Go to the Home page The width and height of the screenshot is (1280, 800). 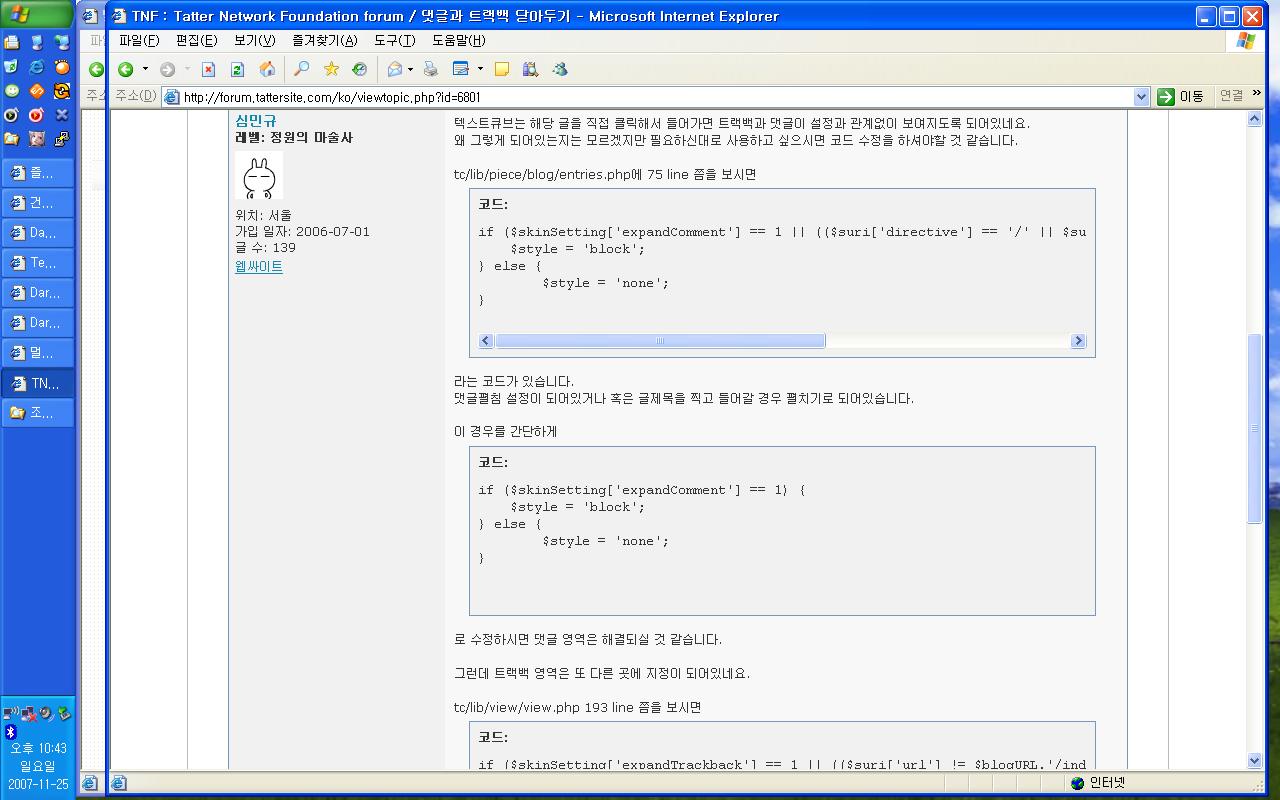point(267,69)
